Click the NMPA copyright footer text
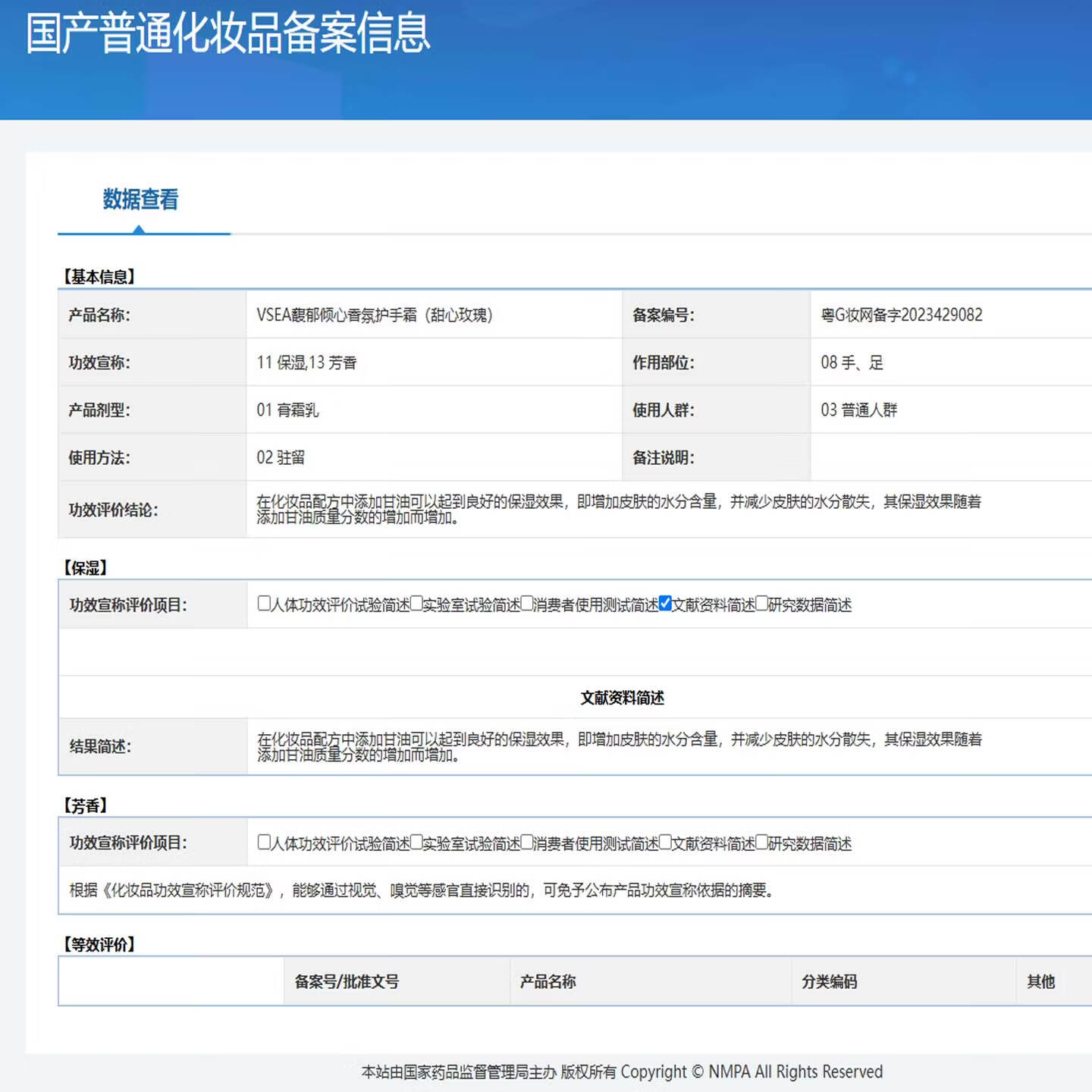1092x1092 pixels. click(x=622, y=1072)
